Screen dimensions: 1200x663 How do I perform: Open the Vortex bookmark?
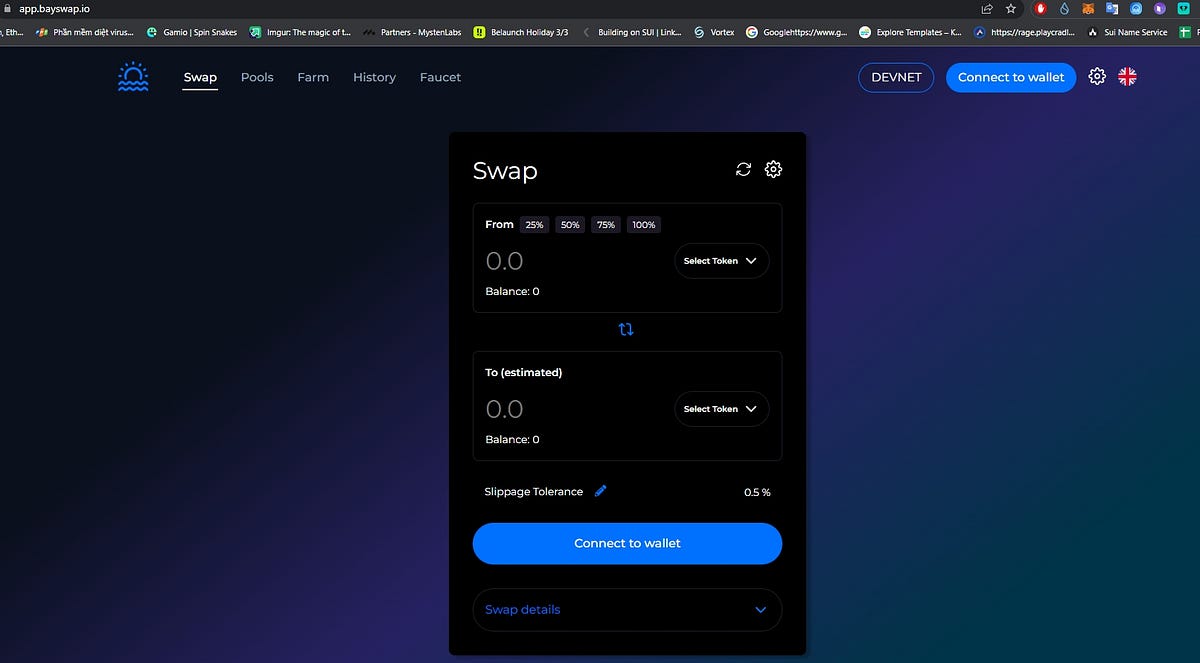tap(714, 31)
